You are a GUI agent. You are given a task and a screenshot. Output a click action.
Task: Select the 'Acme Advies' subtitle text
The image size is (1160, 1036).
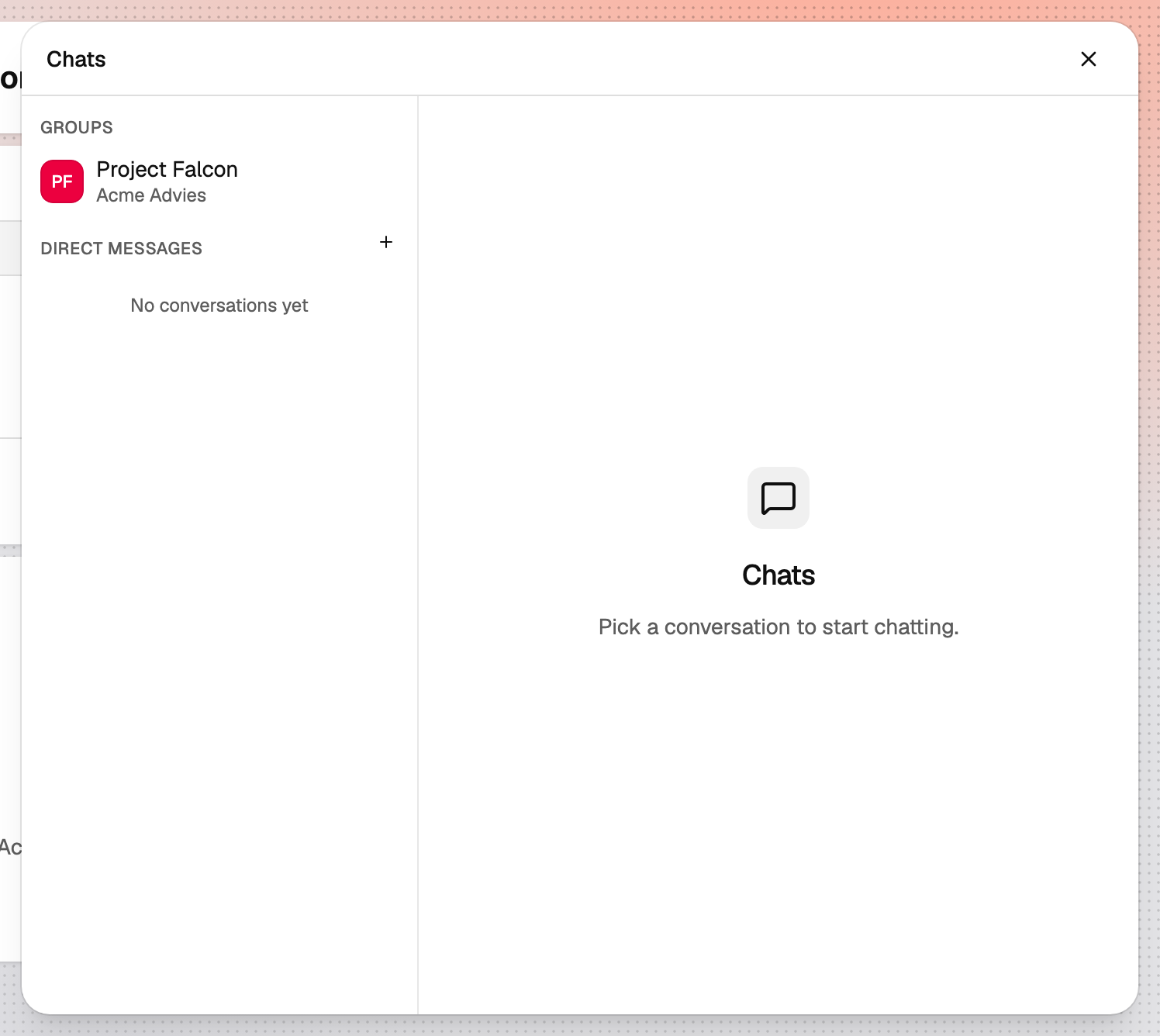point(151,195)
